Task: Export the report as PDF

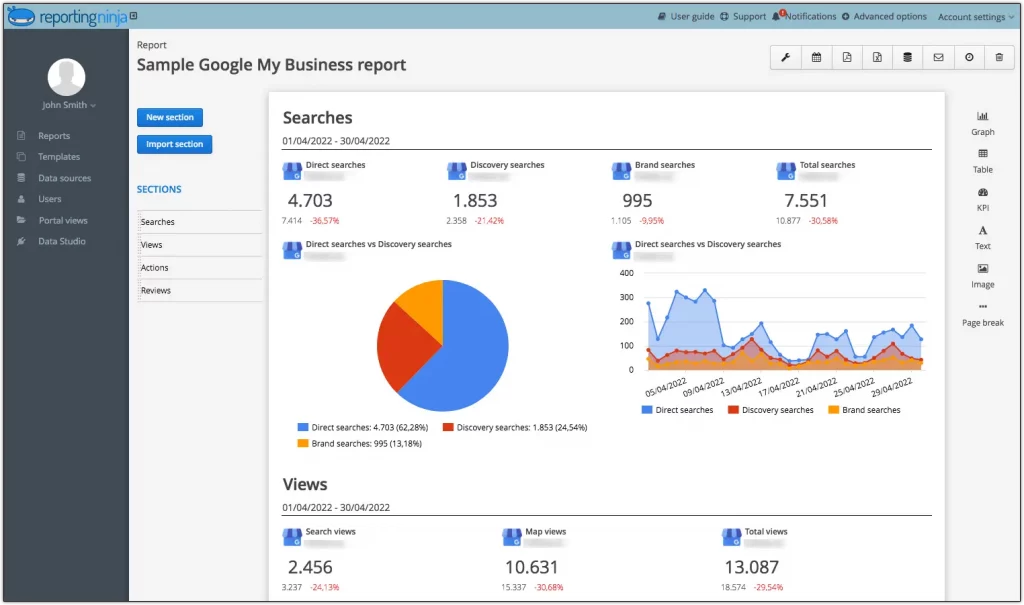Action: (x=847, y=57)
